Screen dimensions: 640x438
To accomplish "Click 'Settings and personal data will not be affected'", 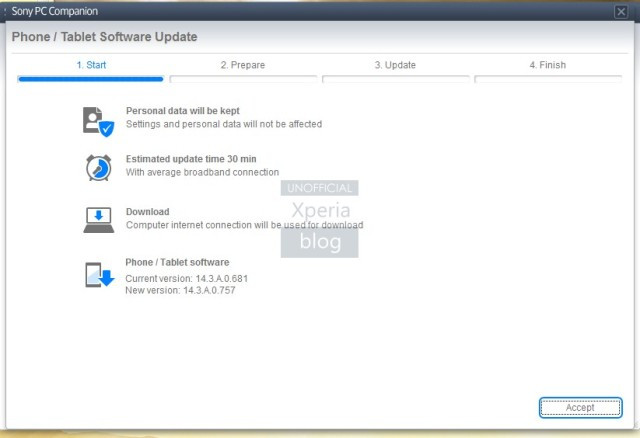I will pyautogui.click(x=224, y=124).
